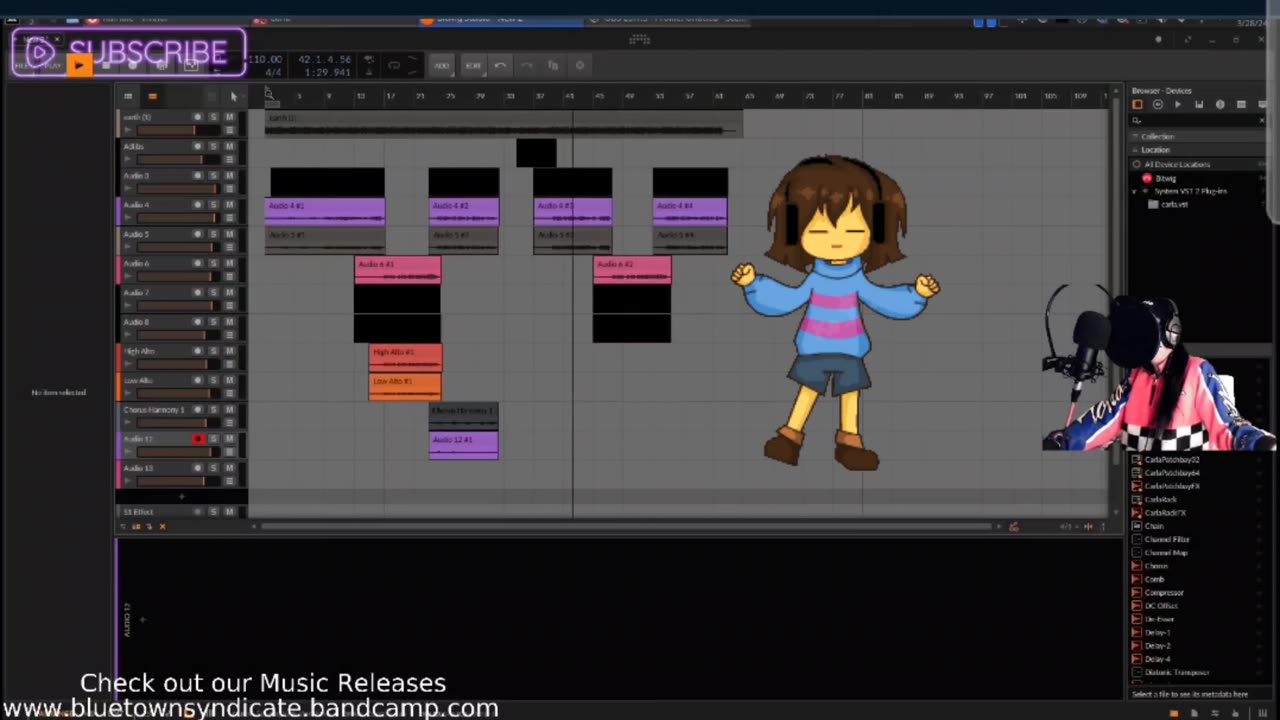Viewport: 1280px width, 720px height.
Task: Disarm the red record button on Audio 12
Action: coord(198,439)
